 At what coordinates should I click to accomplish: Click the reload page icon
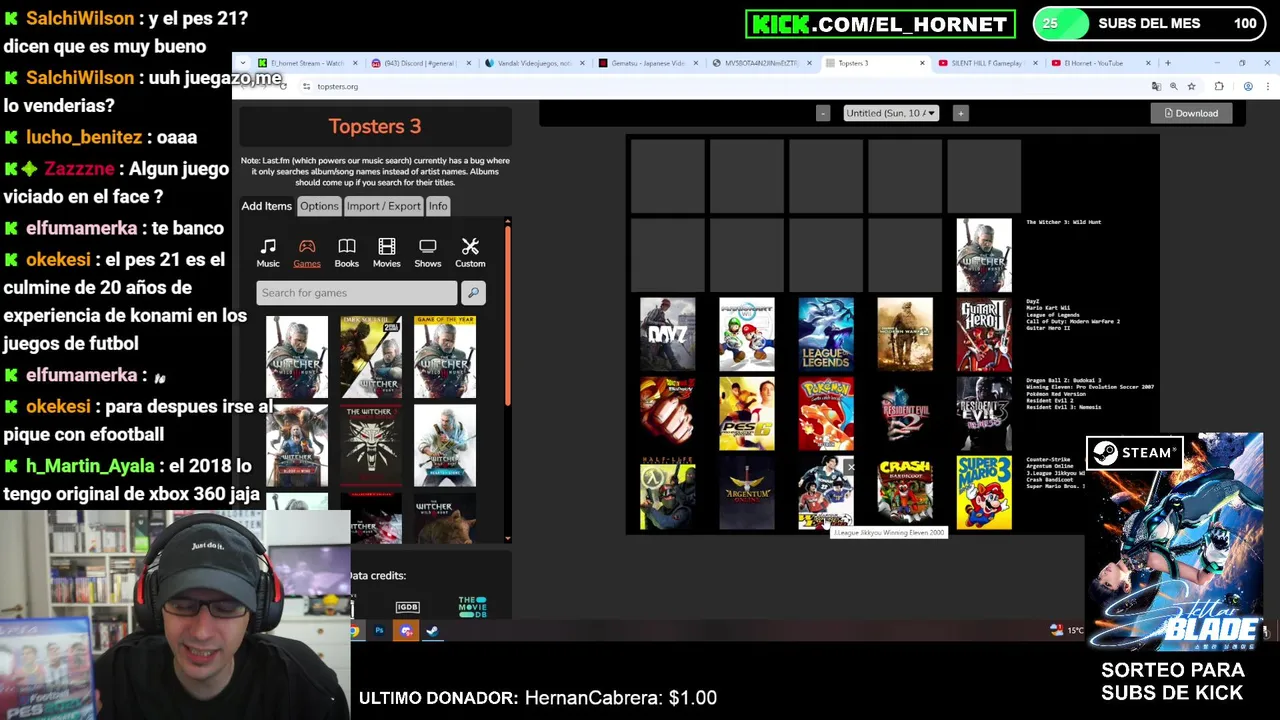[283, 87]
